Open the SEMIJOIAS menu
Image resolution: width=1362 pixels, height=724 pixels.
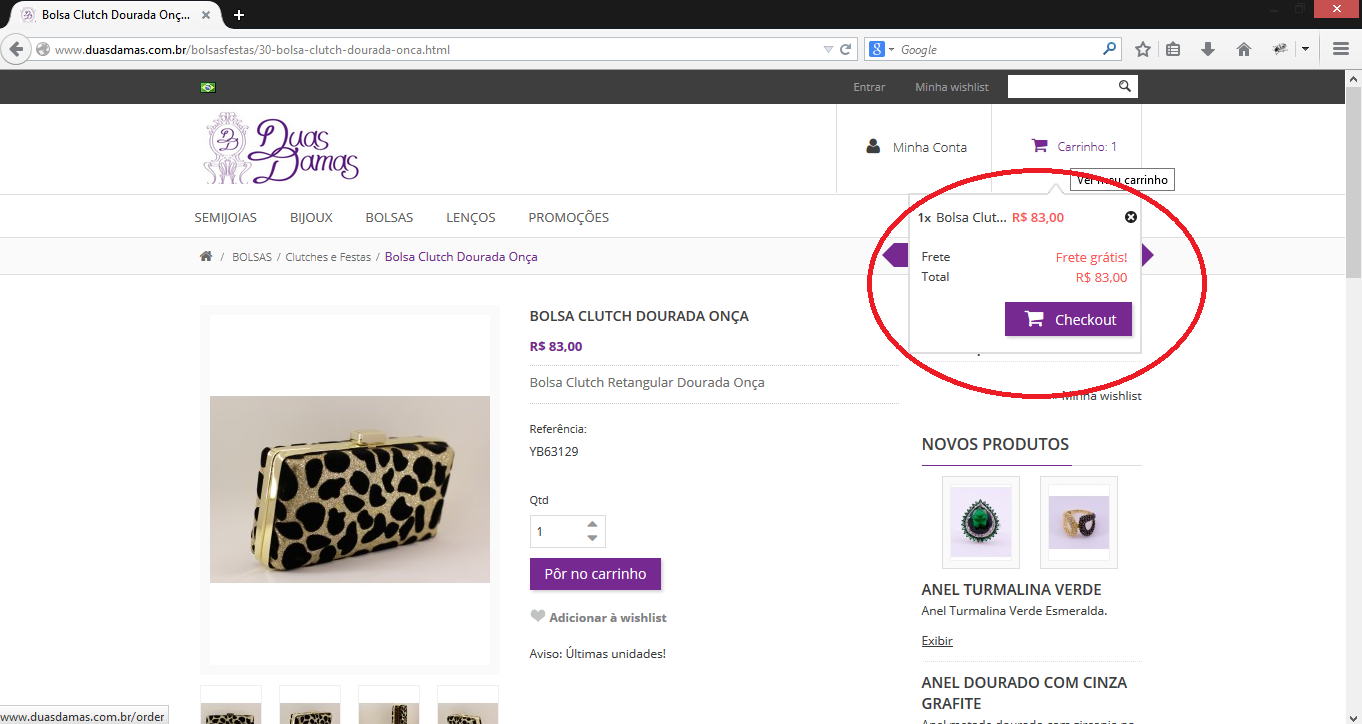click(x=225, y=217)
